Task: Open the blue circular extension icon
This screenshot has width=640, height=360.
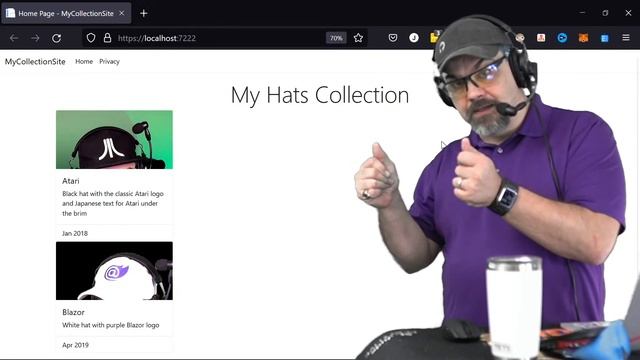Action: tap(562, 38)
